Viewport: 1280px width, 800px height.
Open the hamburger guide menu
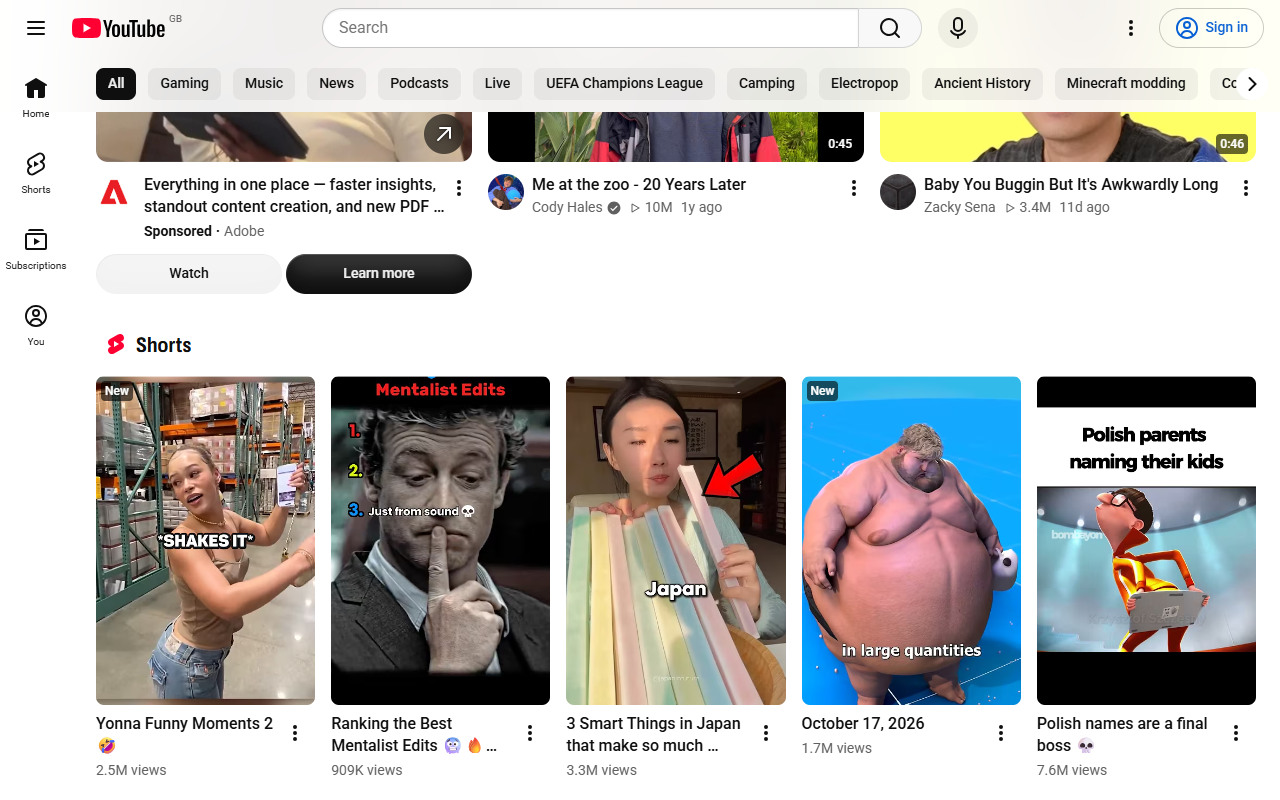pyautogui.click(x=36, y=28)
